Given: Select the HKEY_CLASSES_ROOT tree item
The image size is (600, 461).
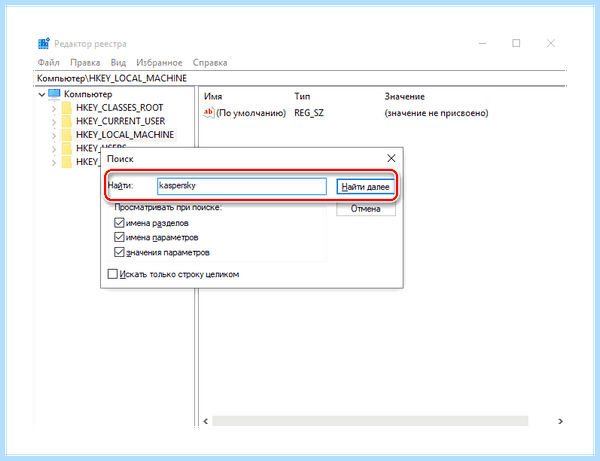Looking at the screenshot, I should pos(119,108).
